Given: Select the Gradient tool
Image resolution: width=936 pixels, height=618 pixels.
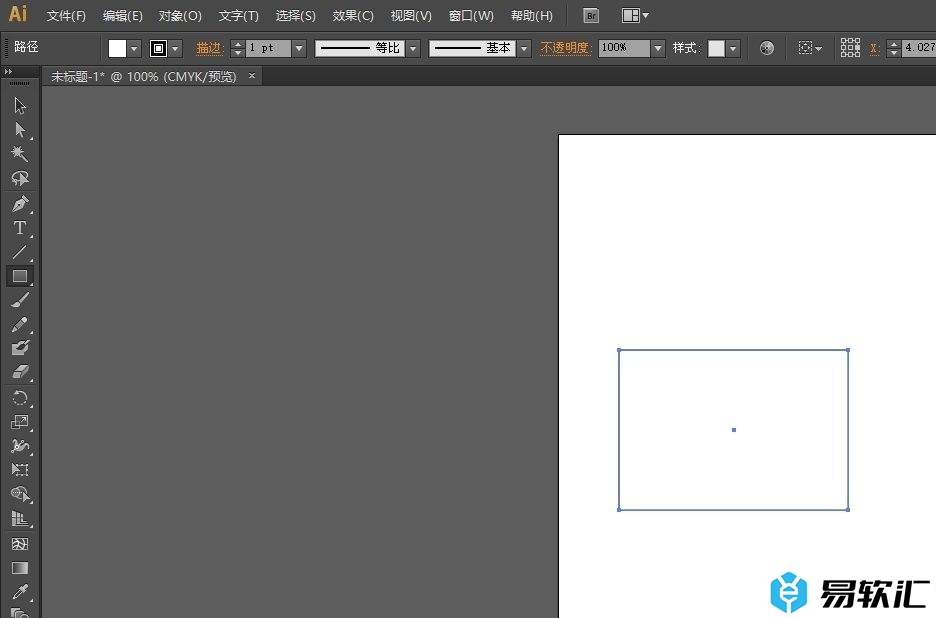Looking at the screenshot, I should pyautogui.click(x=20, y=568).
